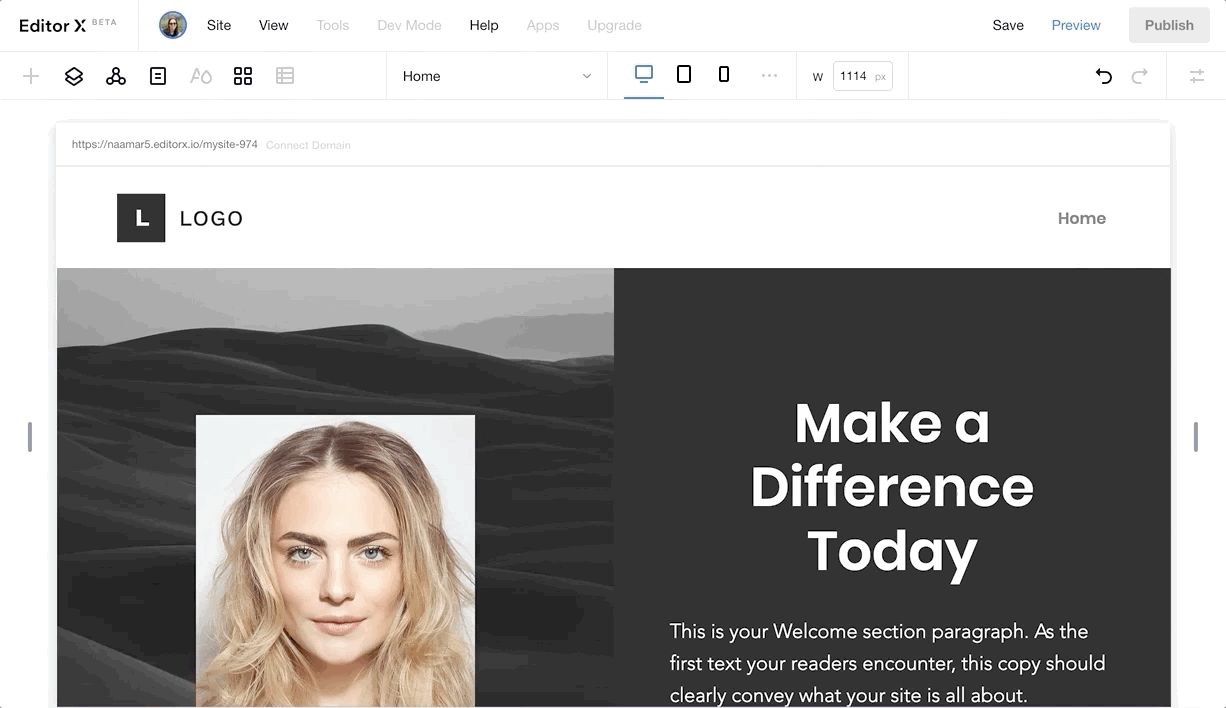Image resolution: width=1226 pixels, height=708 pixels.
Task: Click the Undo arrow
Action: 1104,76
